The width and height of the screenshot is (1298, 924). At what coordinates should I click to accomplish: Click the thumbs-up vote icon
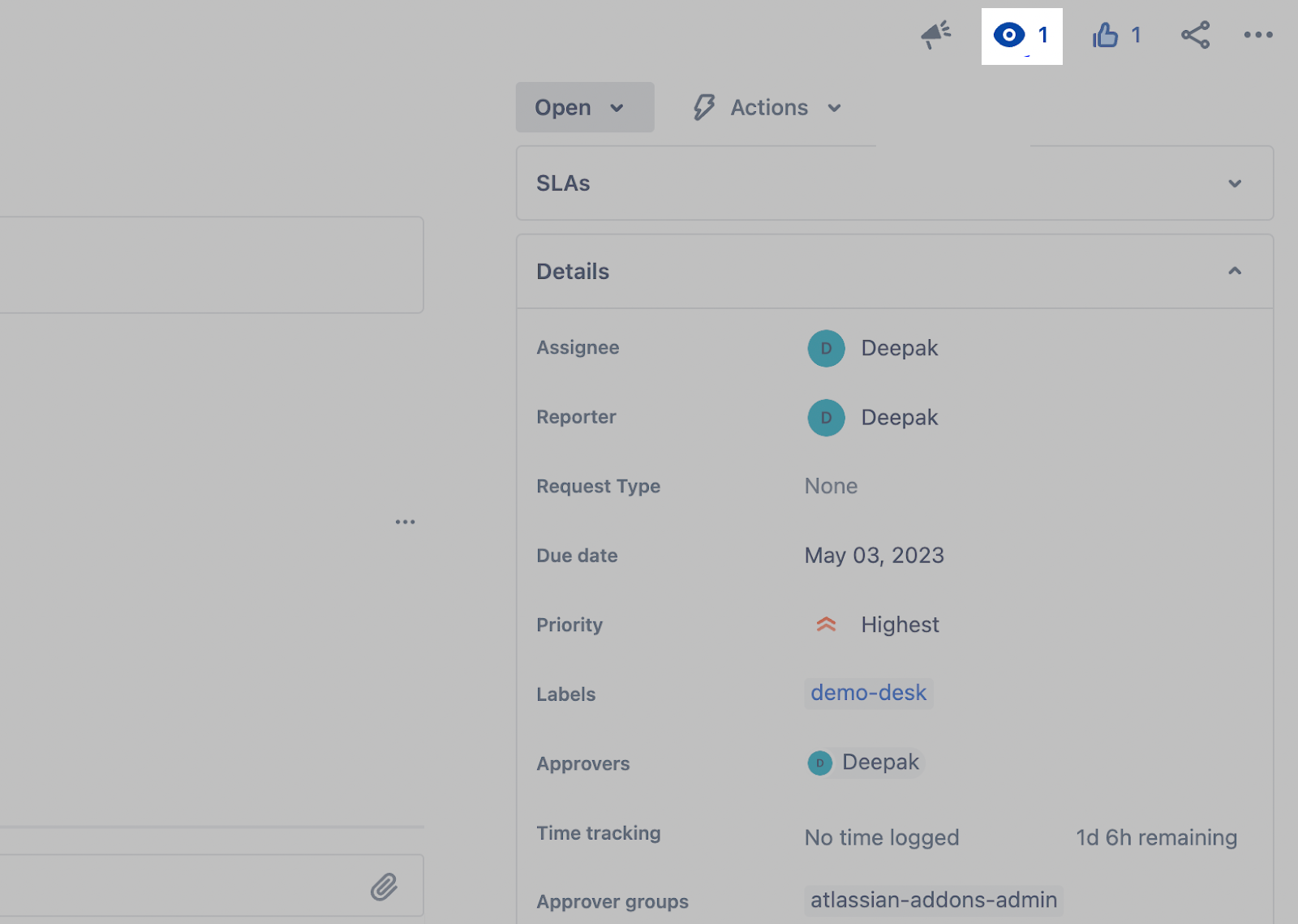pyautogui.click(x=1105, y=36)
